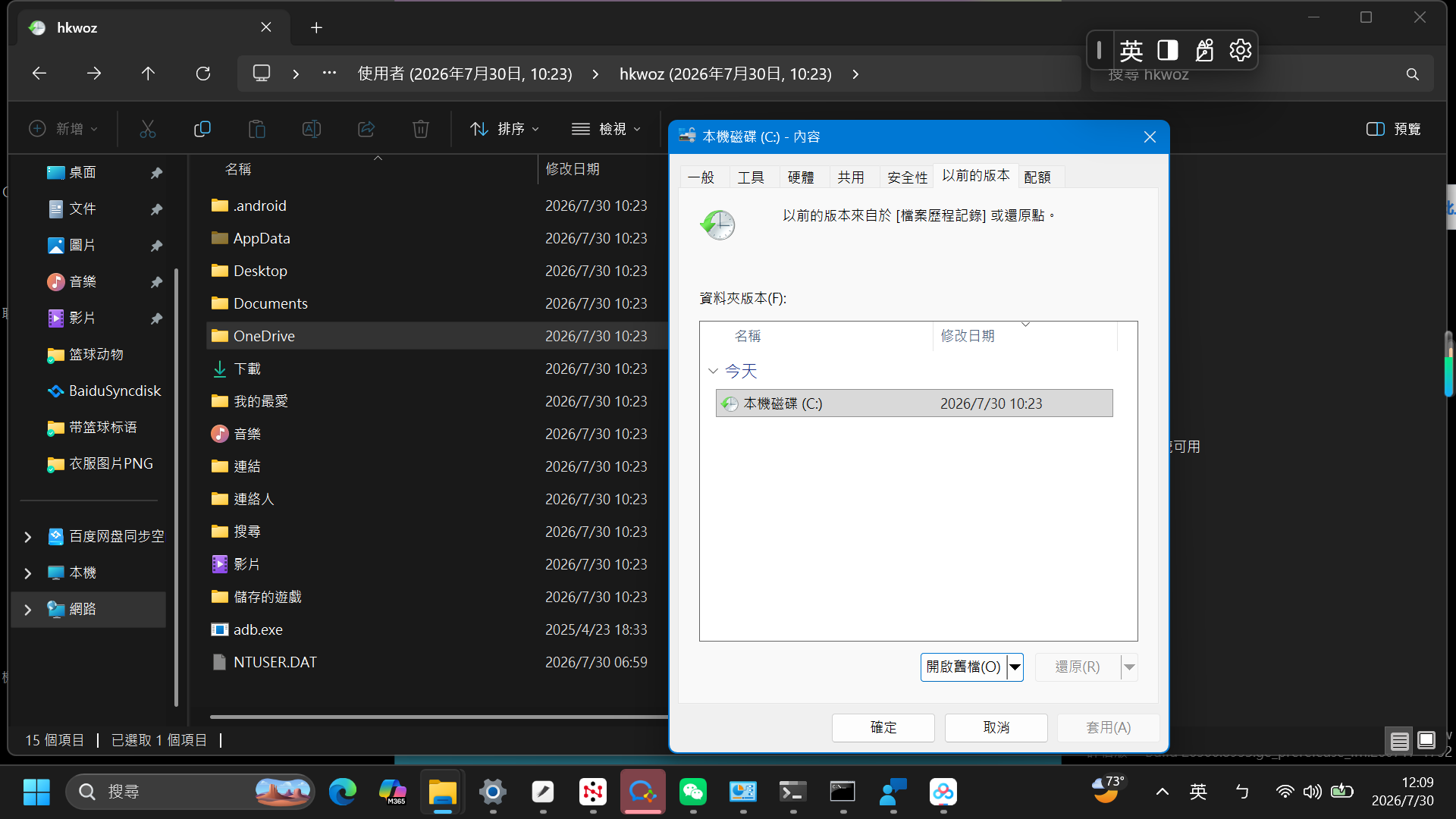Open IME settings gear icon
Image resolution: width=1456 pixels, height=819 pixels.
(x=1241, y=50)
